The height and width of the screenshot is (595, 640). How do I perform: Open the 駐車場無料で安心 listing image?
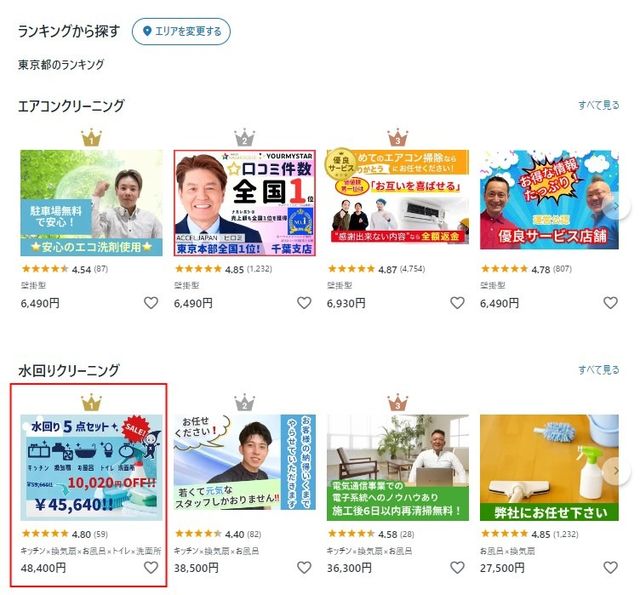coord(92,203)
